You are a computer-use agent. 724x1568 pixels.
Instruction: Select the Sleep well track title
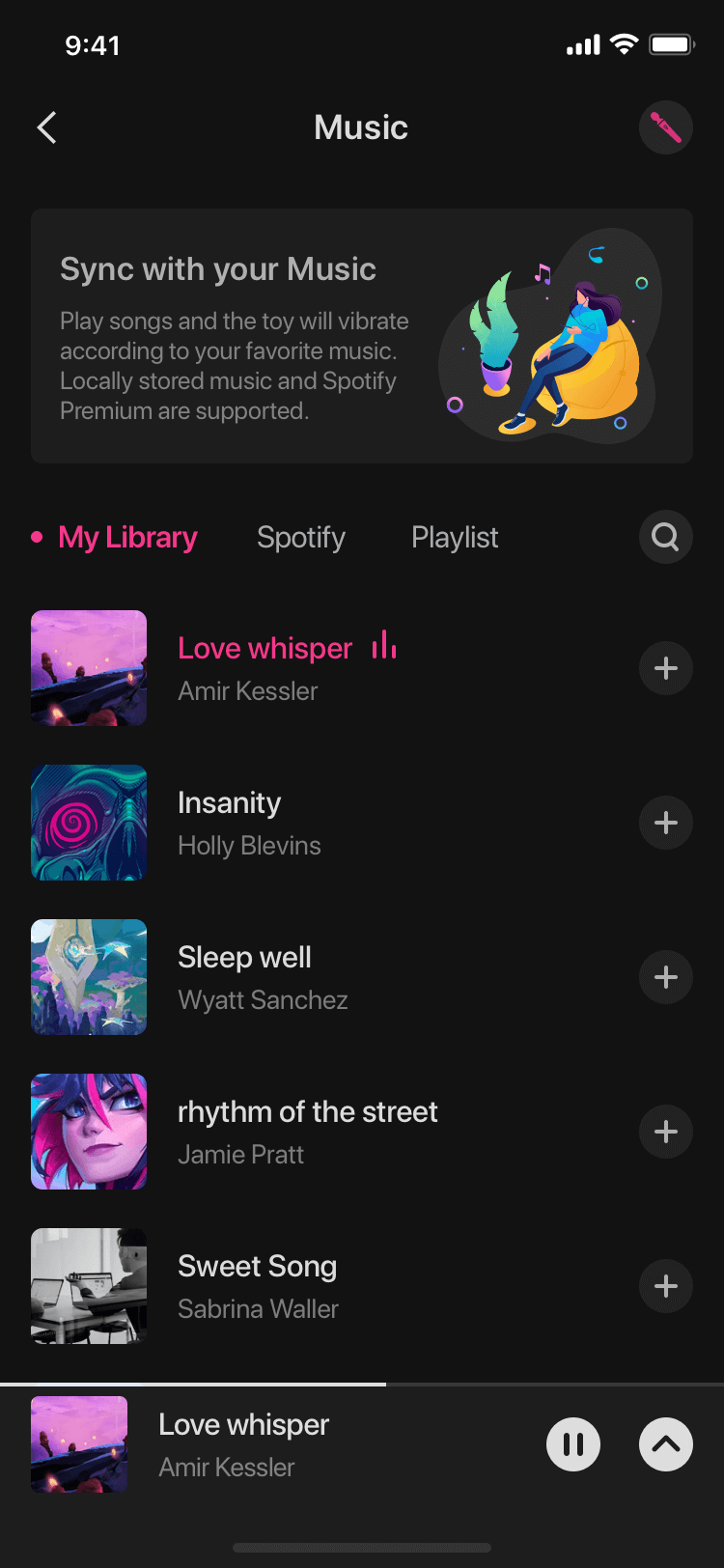[x=244, y=958]
